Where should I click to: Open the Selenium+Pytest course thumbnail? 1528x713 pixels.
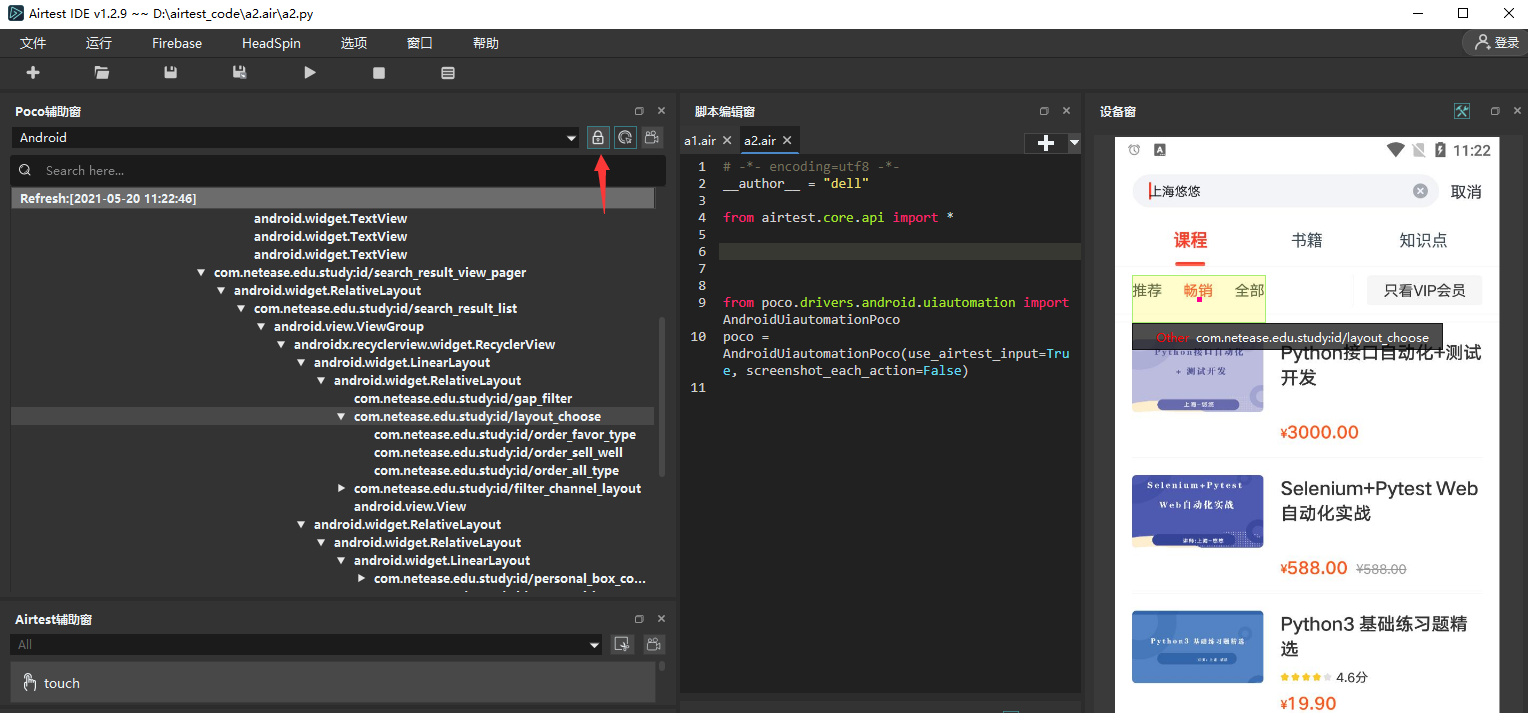[1197, 511]
